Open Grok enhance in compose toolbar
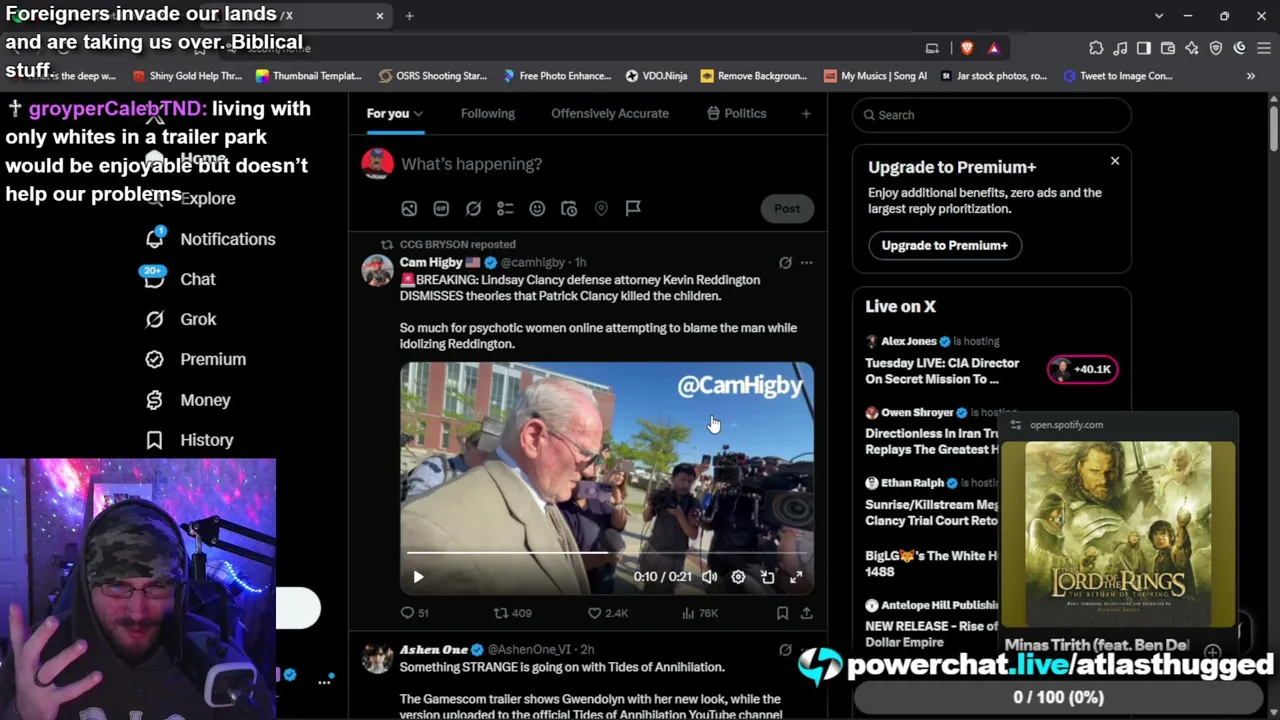The width and height of the screenshot is (1280, 720). 473,208
